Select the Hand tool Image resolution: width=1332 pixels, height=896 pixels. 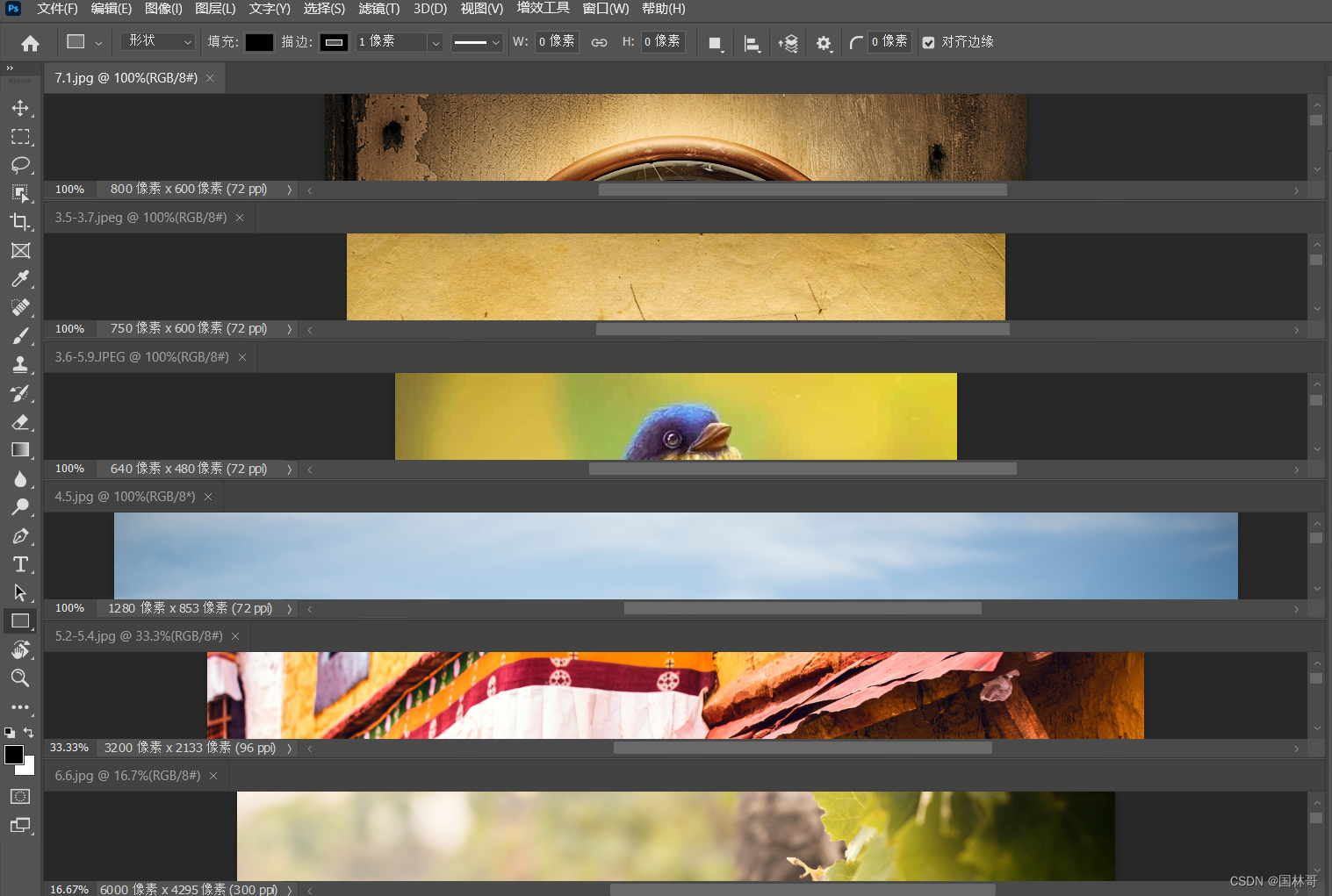(x=20, y=649)
